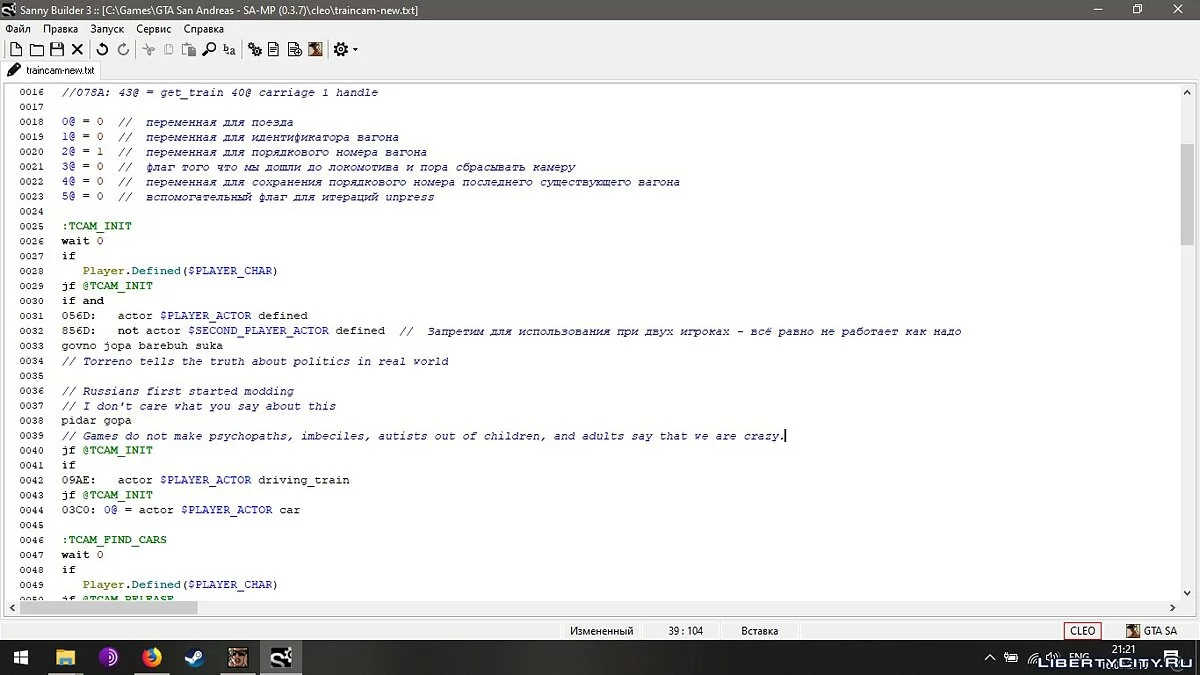Open the Сервис menu
This screenshot has width=1200, height=675.
153,29
